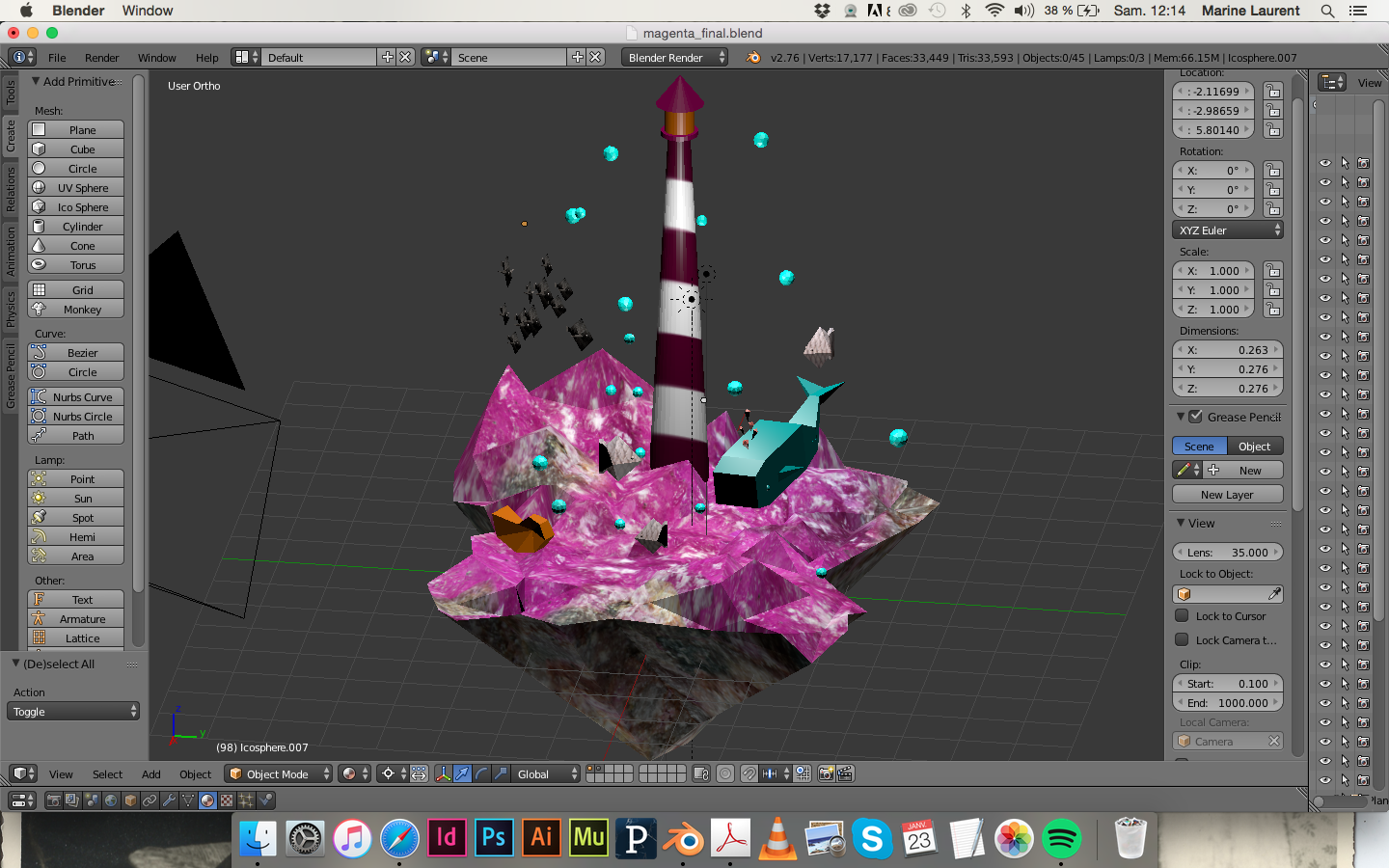Click the Lens 35.000 value slider

coord(1228,553)
